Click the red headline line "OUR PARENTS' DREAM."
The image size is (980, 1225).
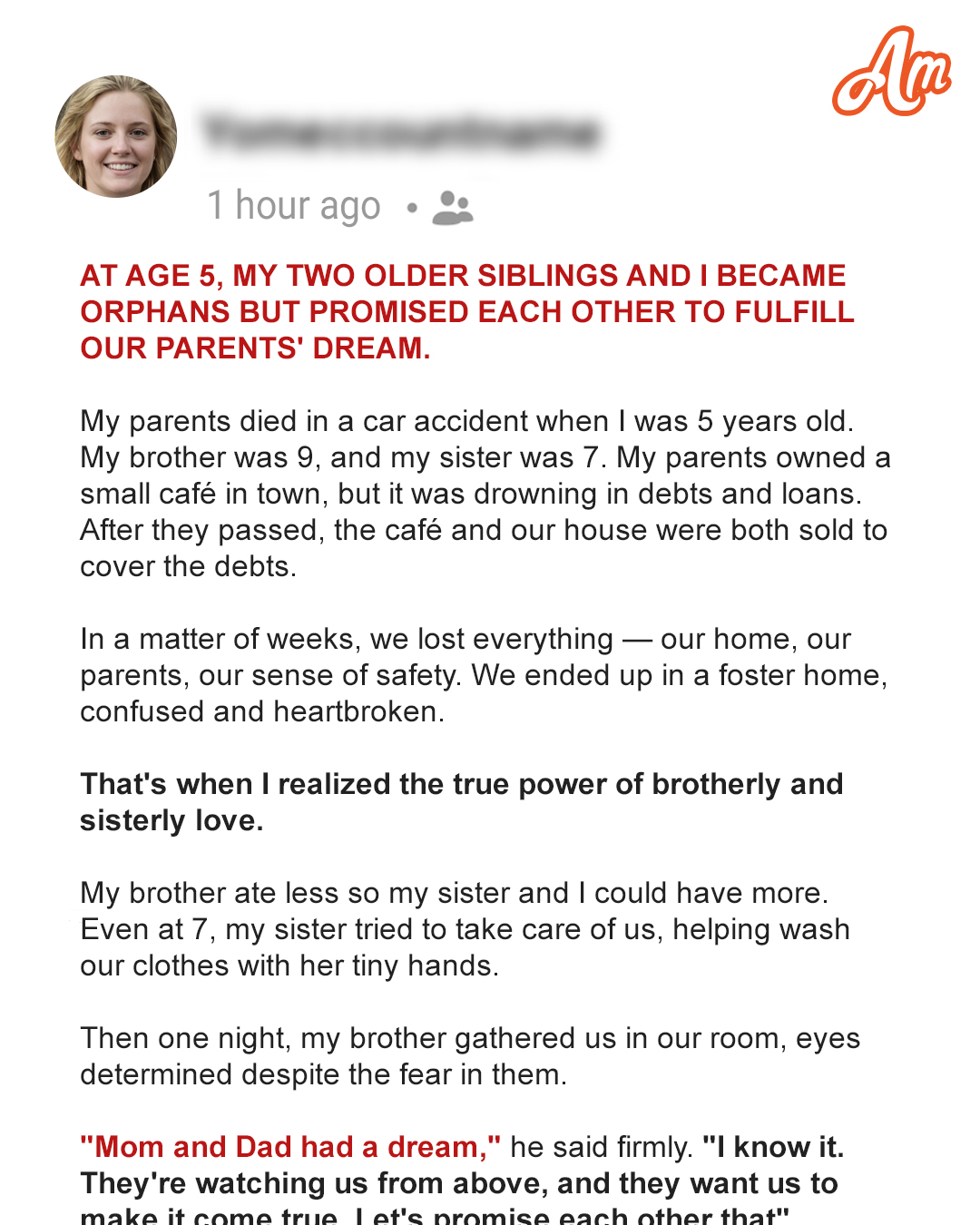pyautogui.click(x=255, y=348)
